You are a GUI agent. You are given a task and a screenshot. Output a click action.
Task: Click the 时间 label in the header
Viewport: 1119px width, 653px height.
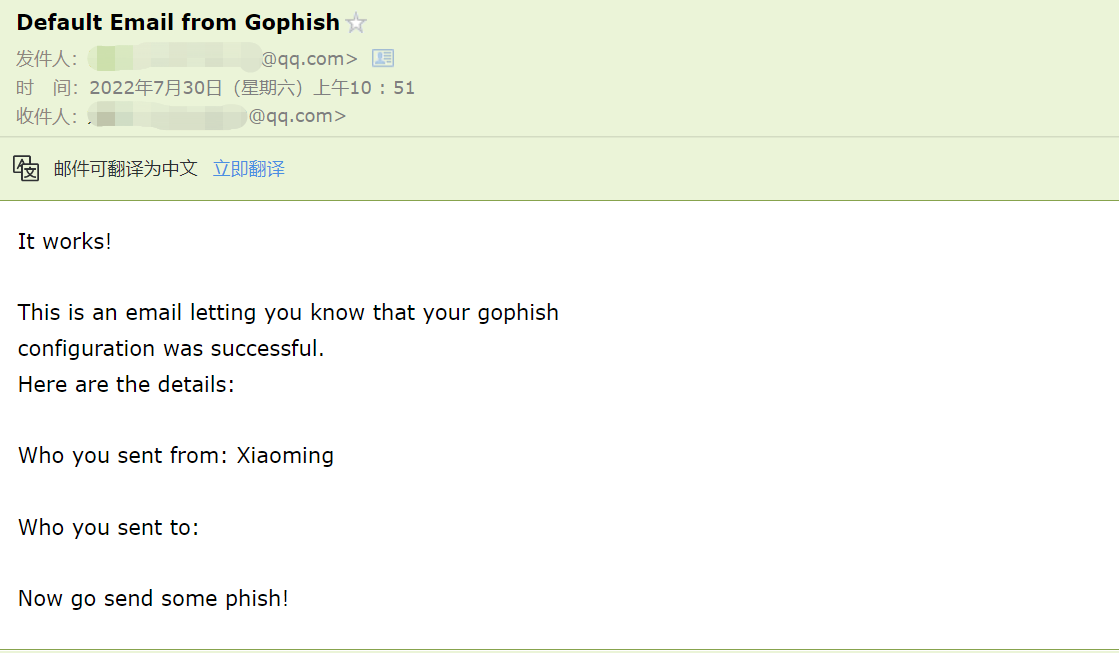click(46, 88)
